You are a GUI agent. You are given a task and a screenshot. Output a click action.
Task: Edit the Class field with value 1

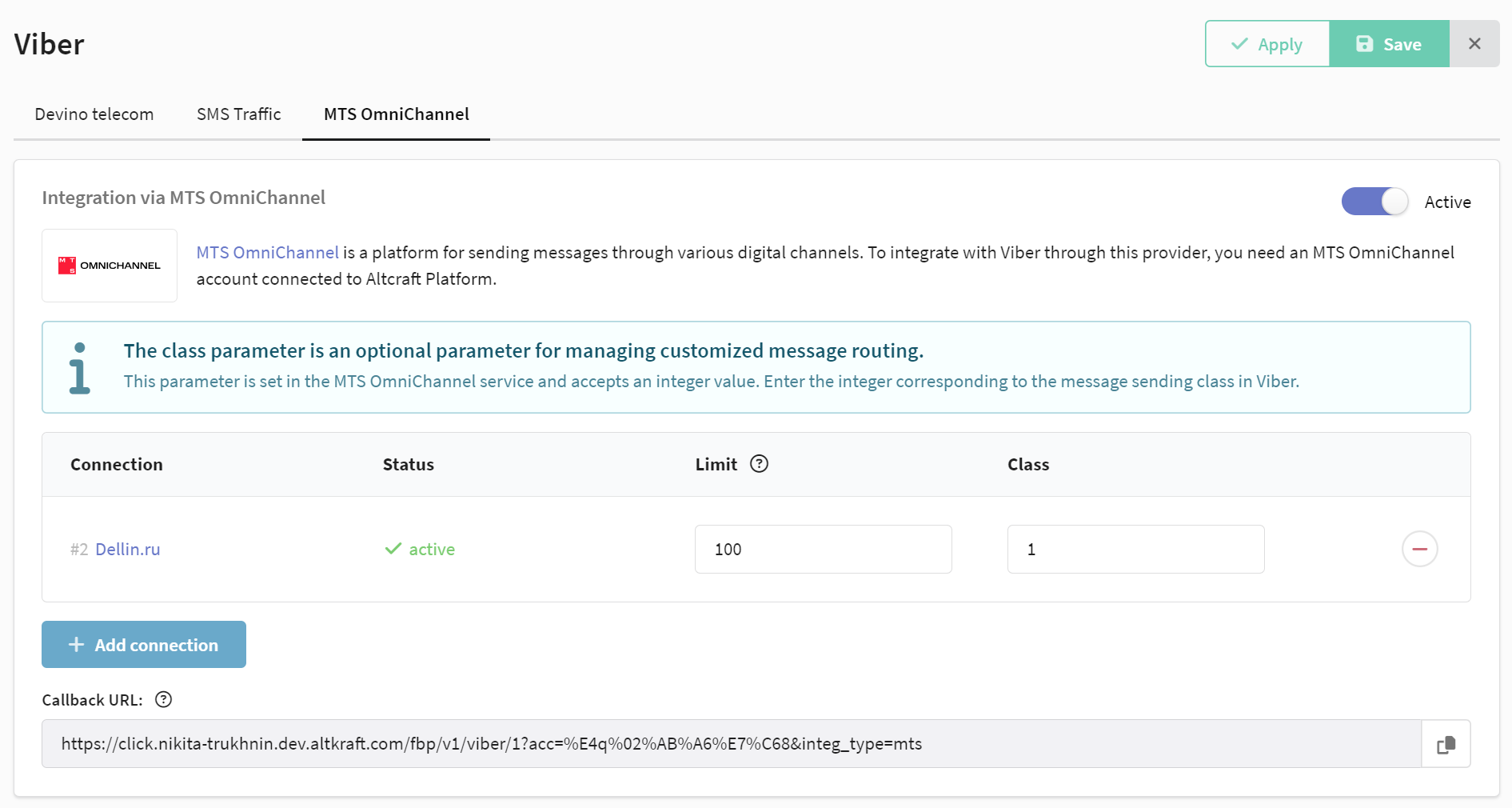tap(1135, 550)
